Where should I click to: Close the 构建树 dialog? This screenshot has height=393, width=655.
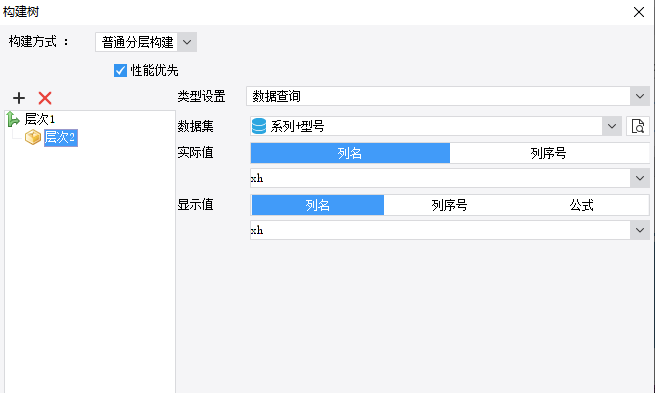click(x=639, y=12)
